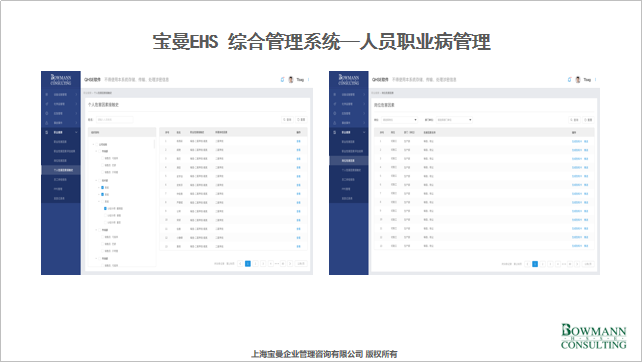
Task: Click the name search input field in left screenshot
Action: click(114, 120)
